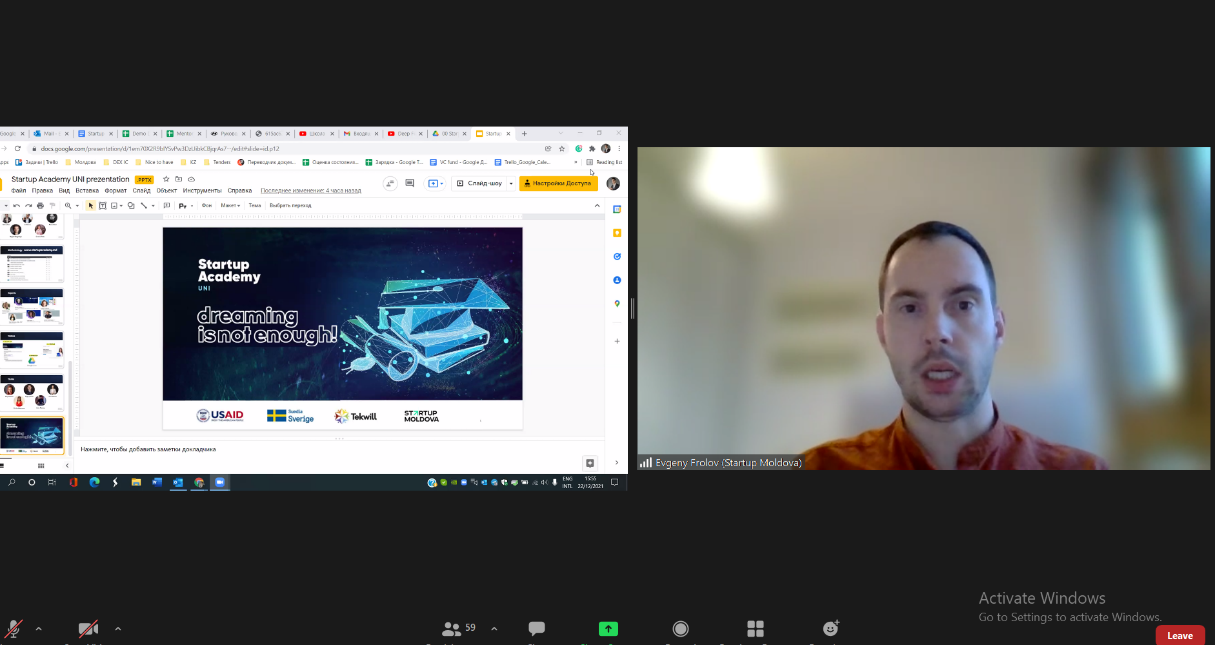Click the Chrome icon in Windows taskbar
This screenshot has width=1215, height=645.
(x=199, y=482)
